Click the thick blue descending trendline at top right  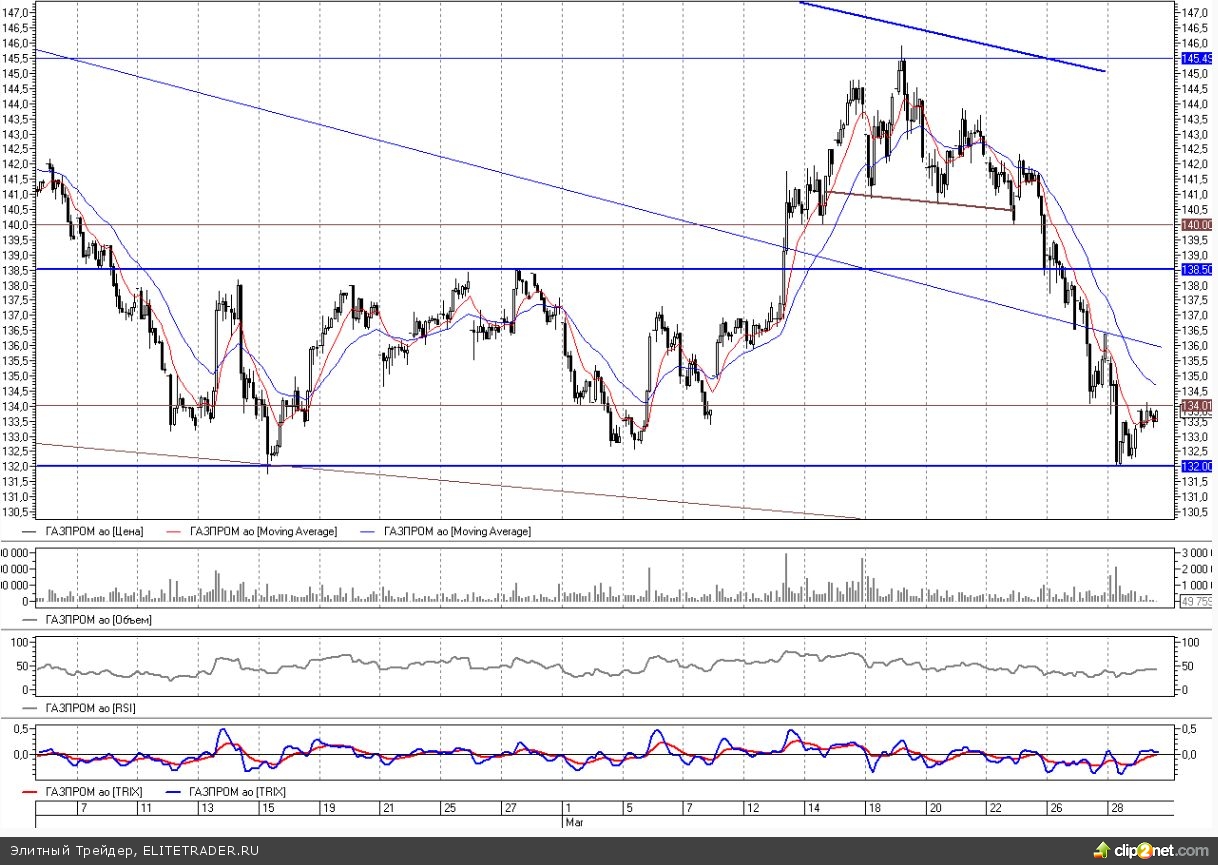[950, 37]
